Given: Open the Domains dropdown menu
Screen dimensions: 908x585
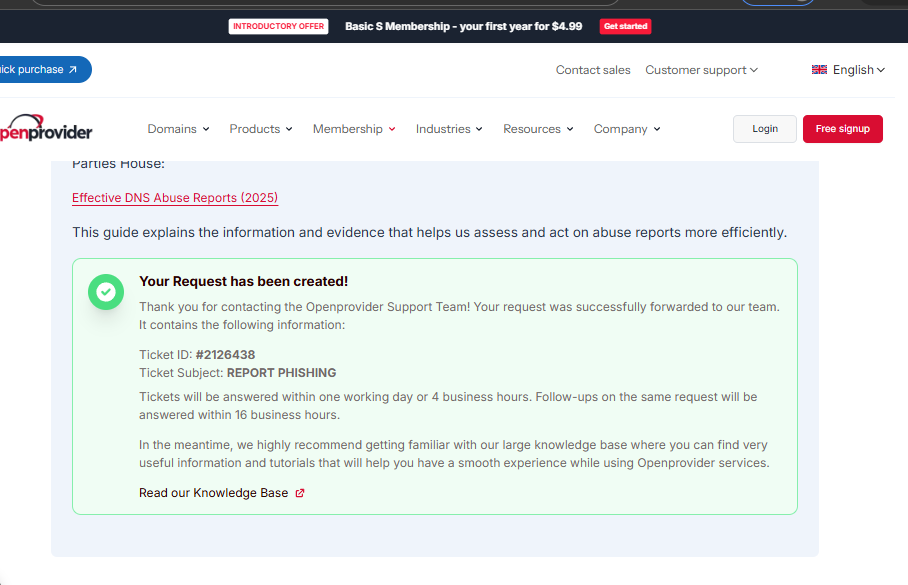Looking at the screenshot, I should pos(178,129).
